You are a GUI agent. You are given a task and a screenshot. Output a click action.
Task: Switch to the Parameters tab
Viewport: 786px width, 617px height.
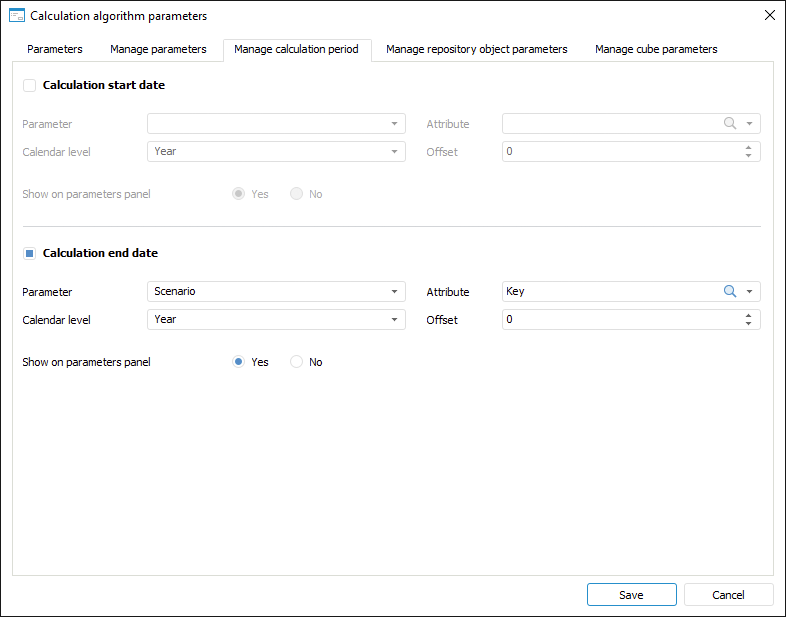point(55,49)
